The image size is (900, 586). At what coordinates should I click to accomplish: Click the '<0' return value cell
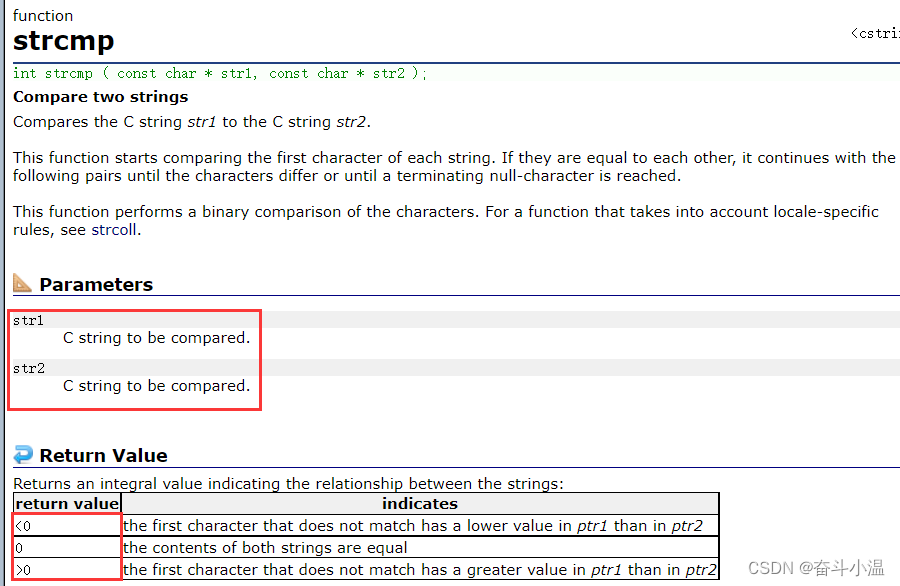click(x=67, y=526)
